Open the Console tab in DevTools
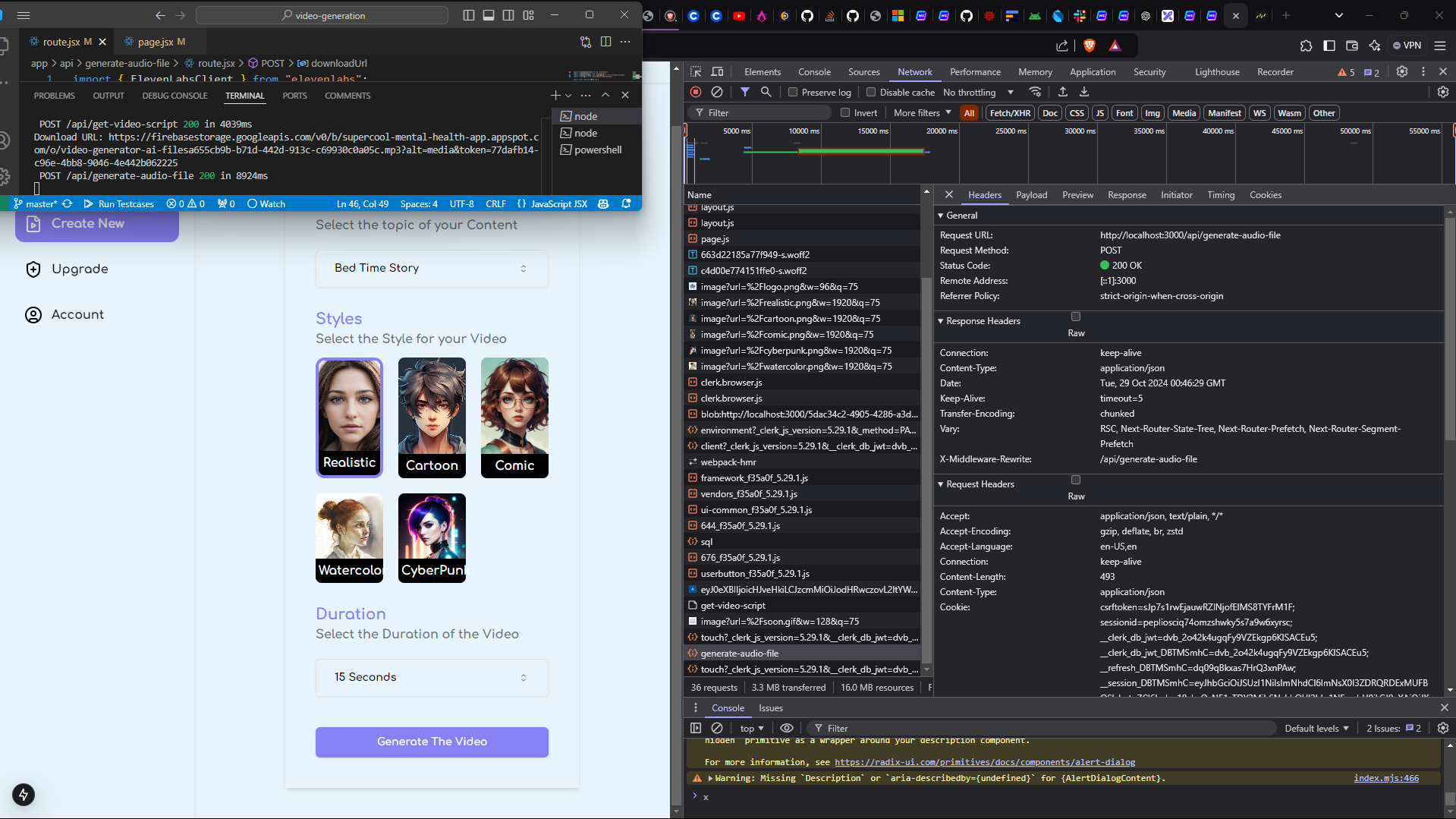Screen dimensions: 1456x819 tap(814, 71)
